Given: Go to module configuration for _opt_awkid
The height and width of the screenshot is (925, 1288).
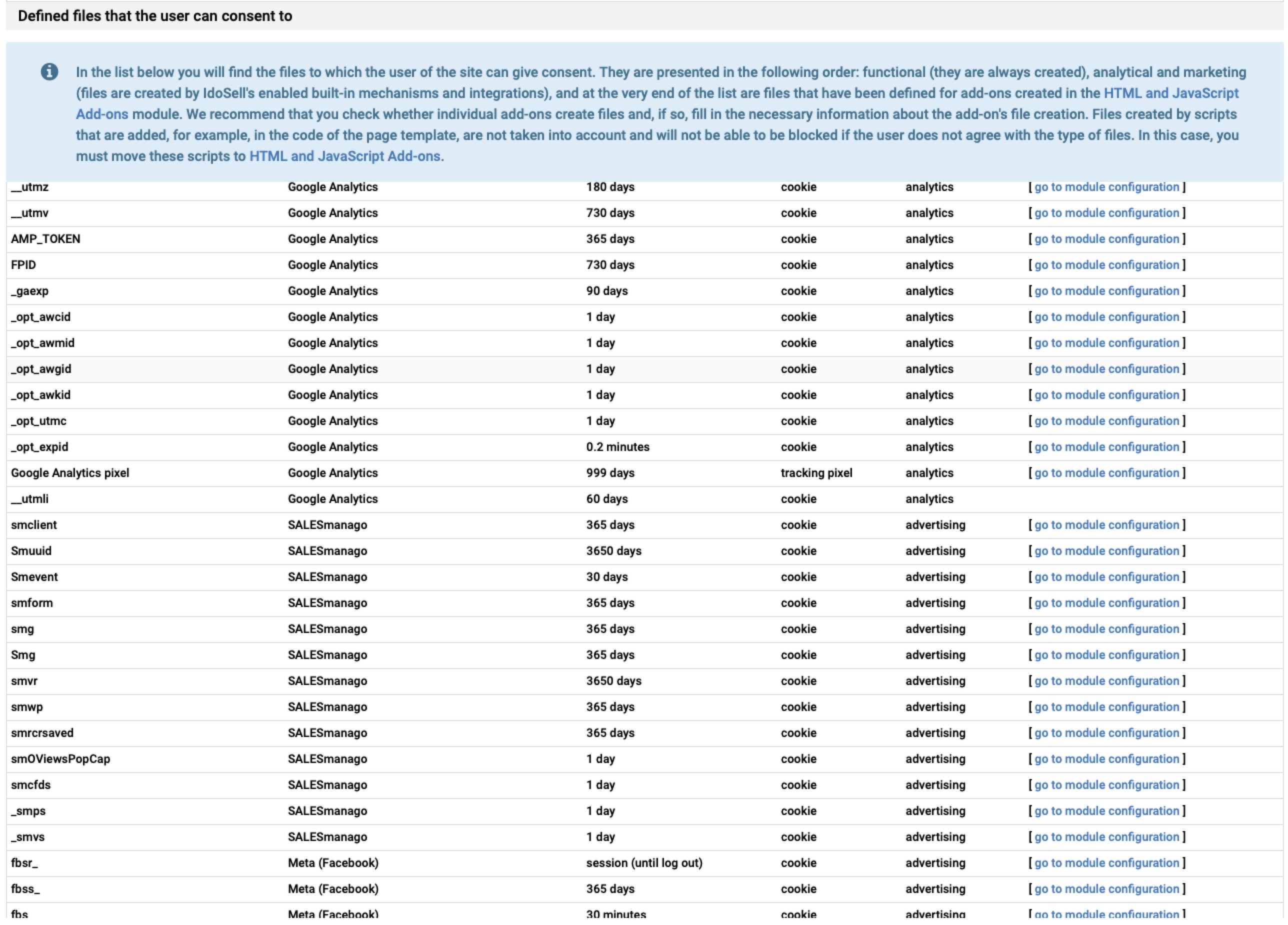Looking at the screenshot, I should 1106,395.
